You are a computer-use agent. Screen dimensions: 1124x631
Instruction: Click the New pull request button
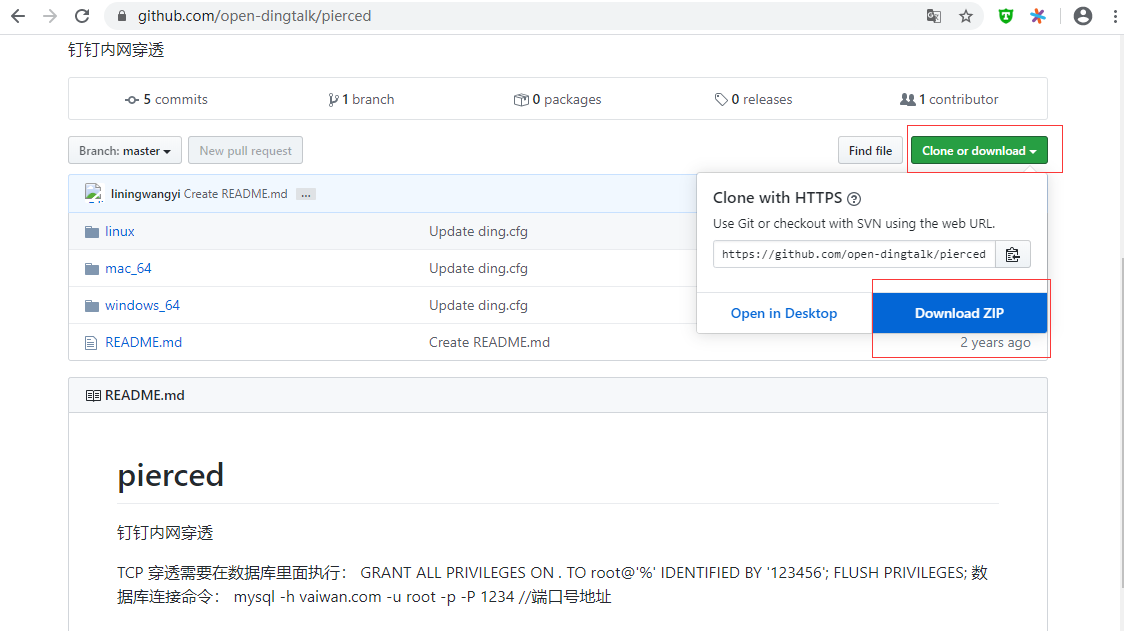point(245,151)
